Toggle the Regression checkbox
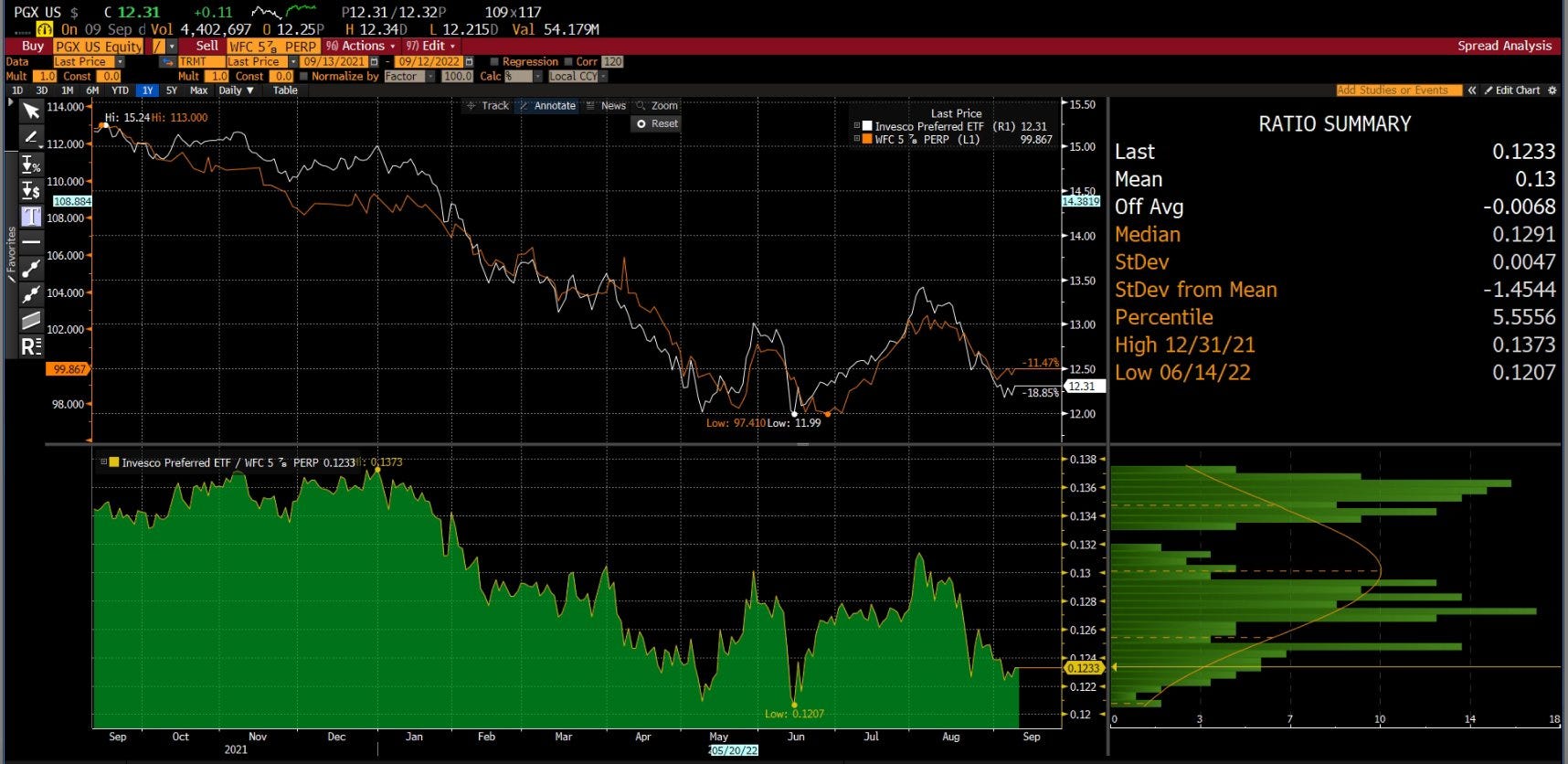1568x764 pixels. point(494,61)
